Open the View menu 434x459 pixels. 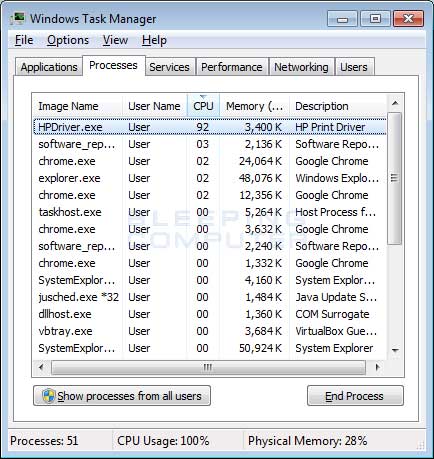[115, 40]
